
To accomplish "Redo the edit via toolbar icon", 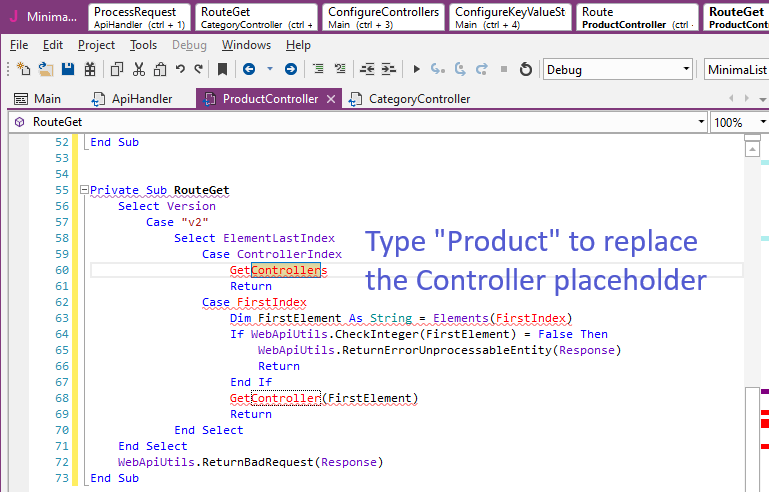I will 199,69.
